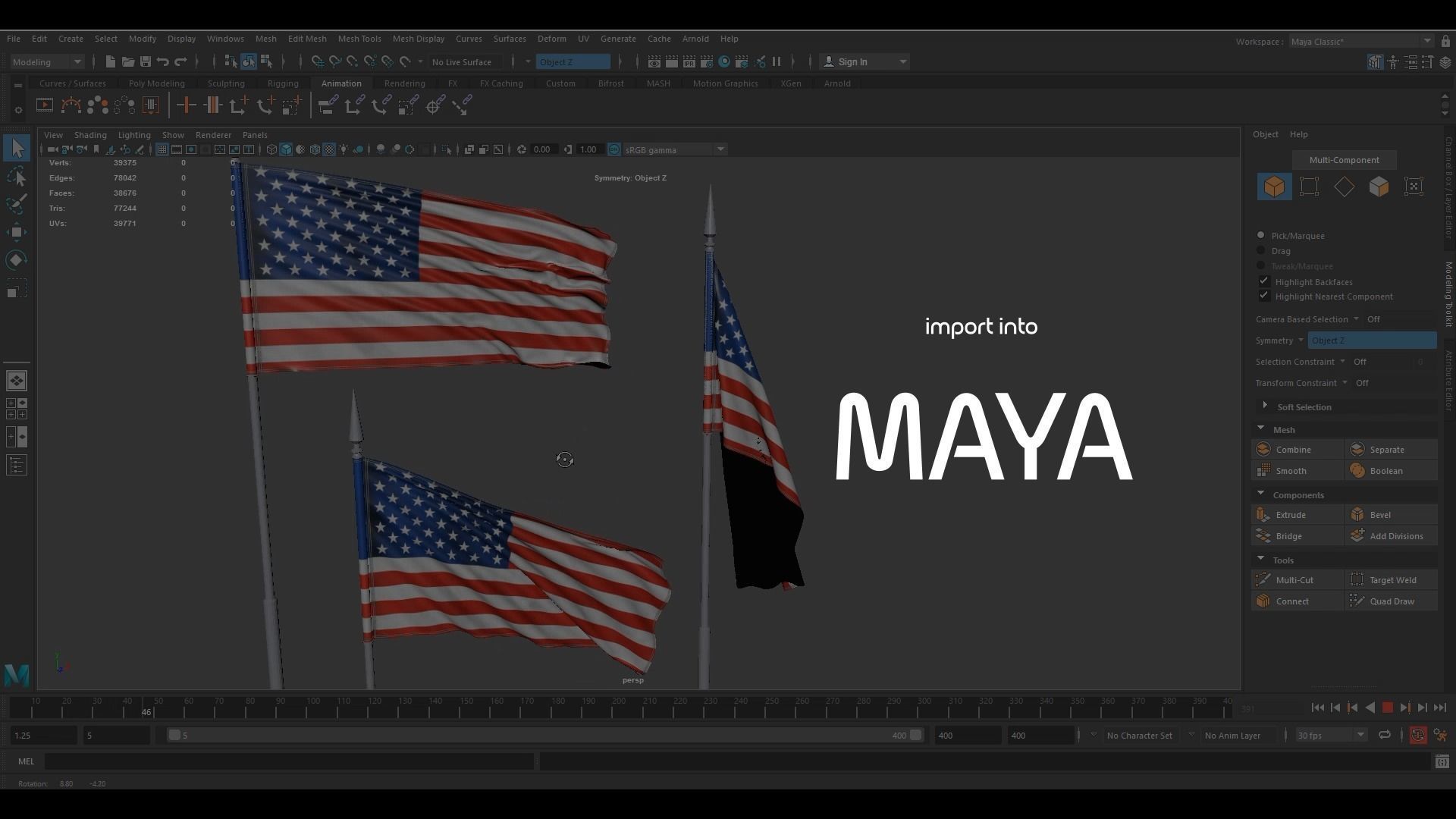The width and height of the screenshot is (1456, 819).
Task: Select Face selection mode cube icon
Action: click(1379, 187)
